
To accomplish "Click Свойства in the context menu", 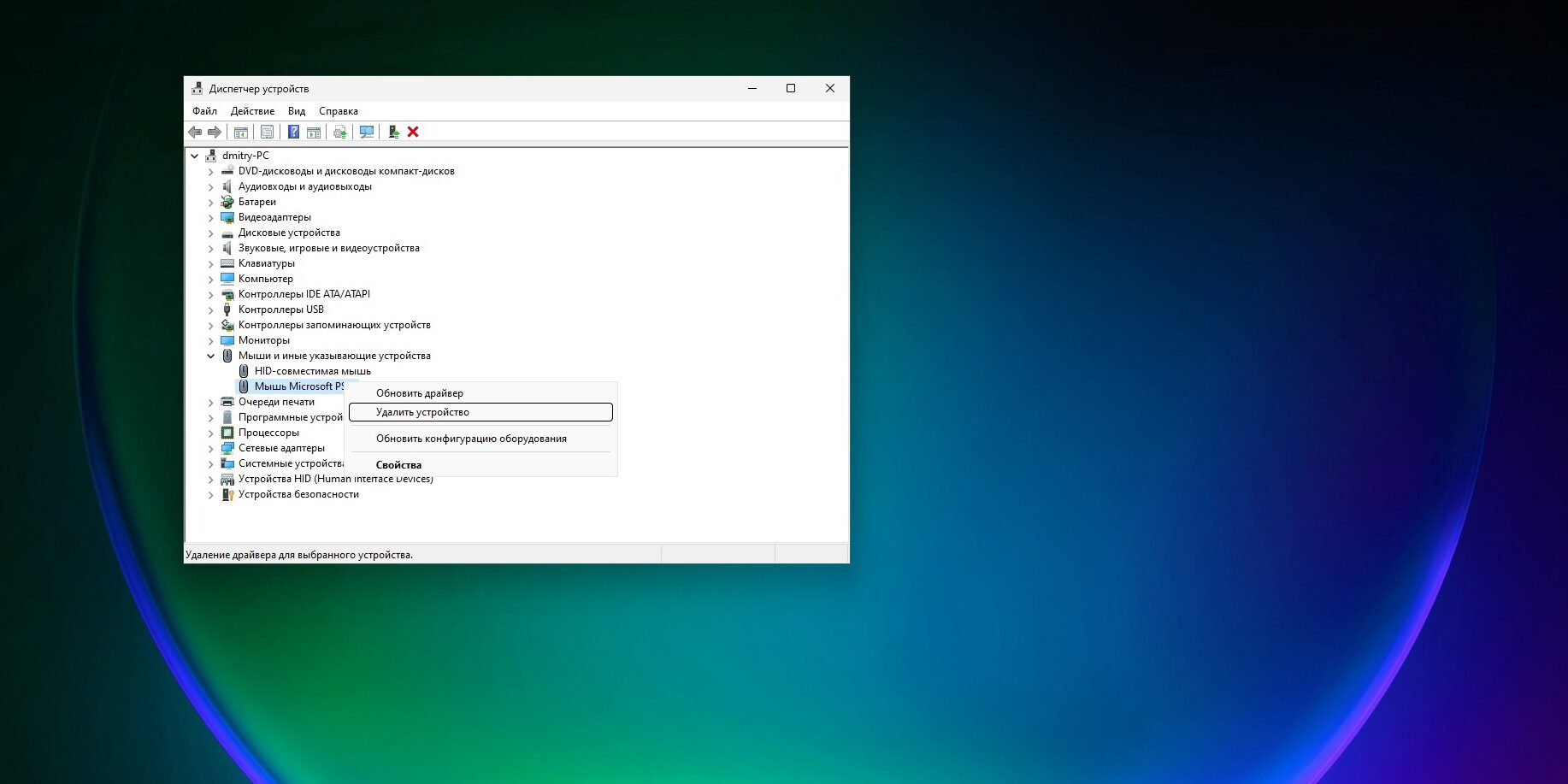I will point(398,465).
